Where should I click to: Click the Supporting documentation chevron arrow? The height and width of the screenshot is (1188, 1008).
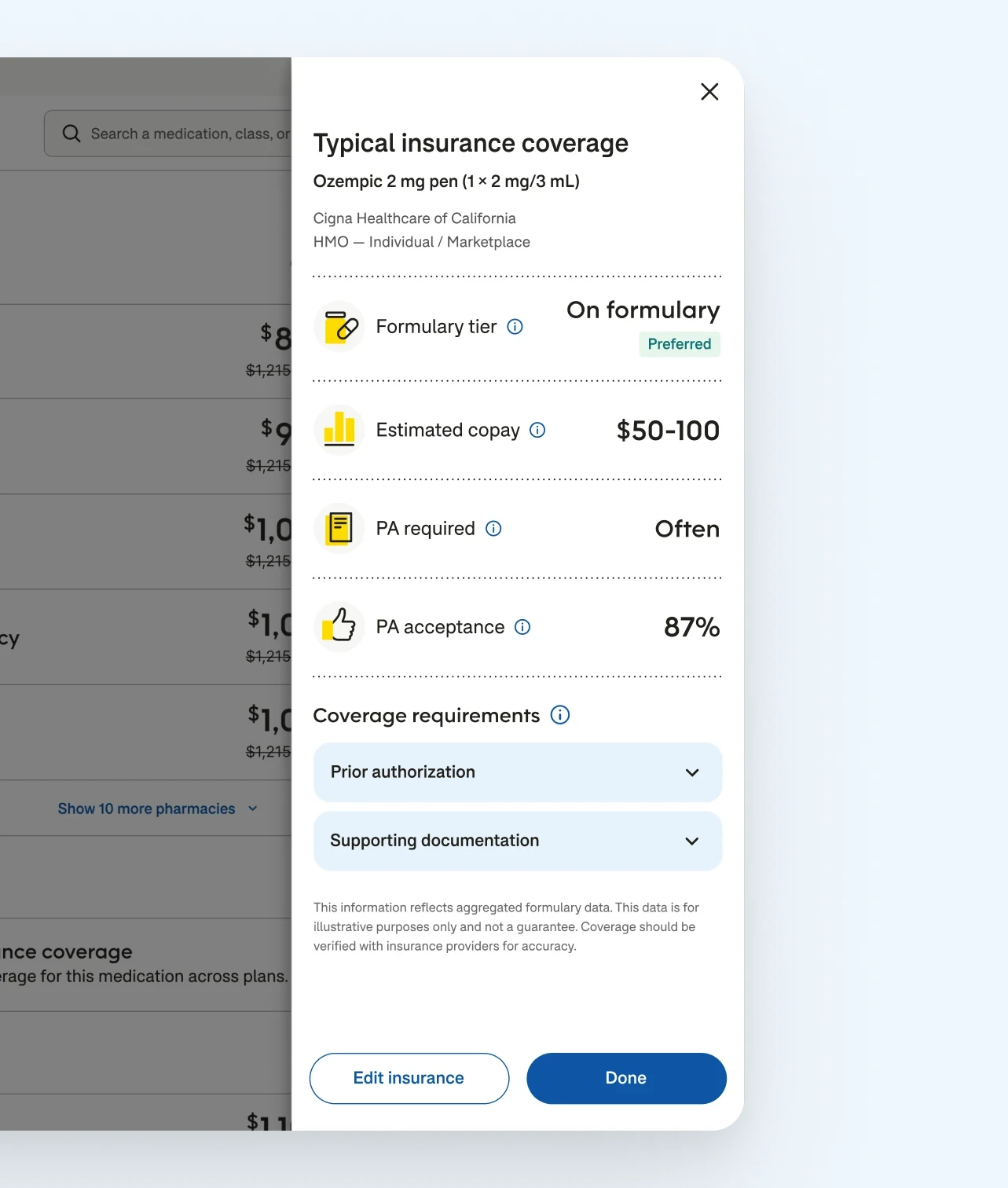point(692,841)
